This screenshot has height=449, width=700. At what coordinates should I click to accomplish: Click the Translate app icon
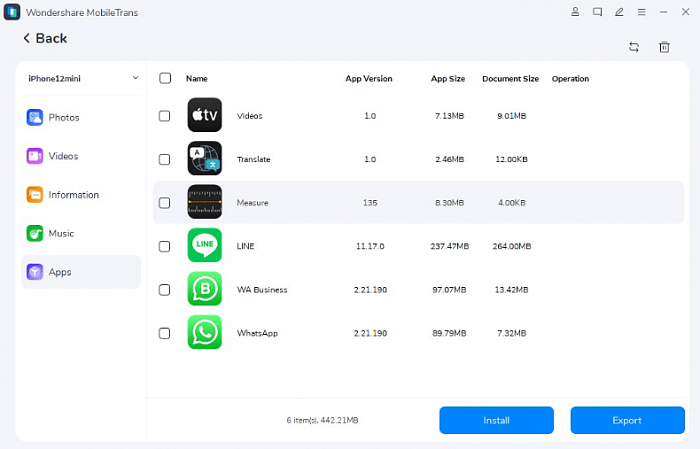(x=204, y=158)
